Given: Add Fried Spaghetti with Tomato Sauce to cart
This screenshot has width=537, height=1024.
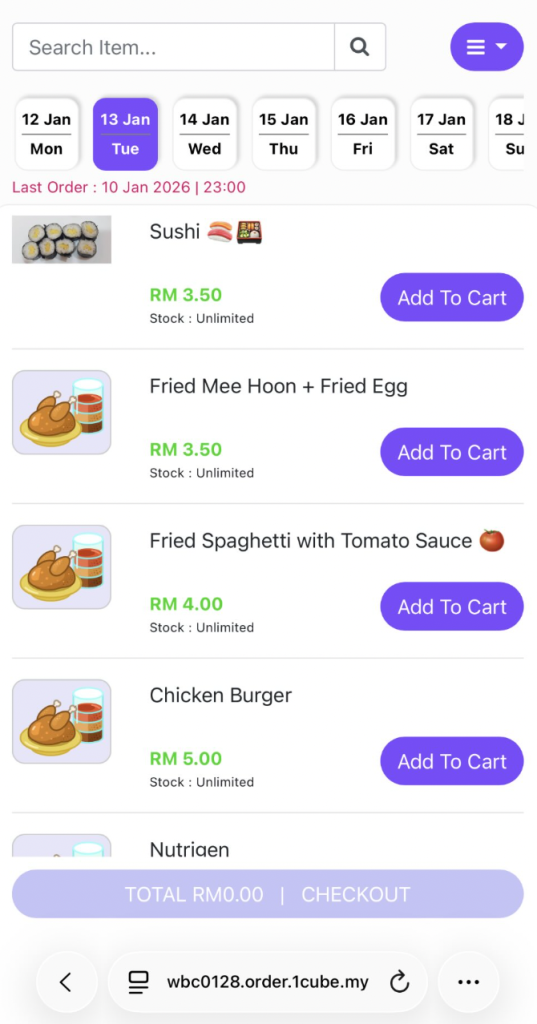Looking at the screenshot, I should 452,607.
